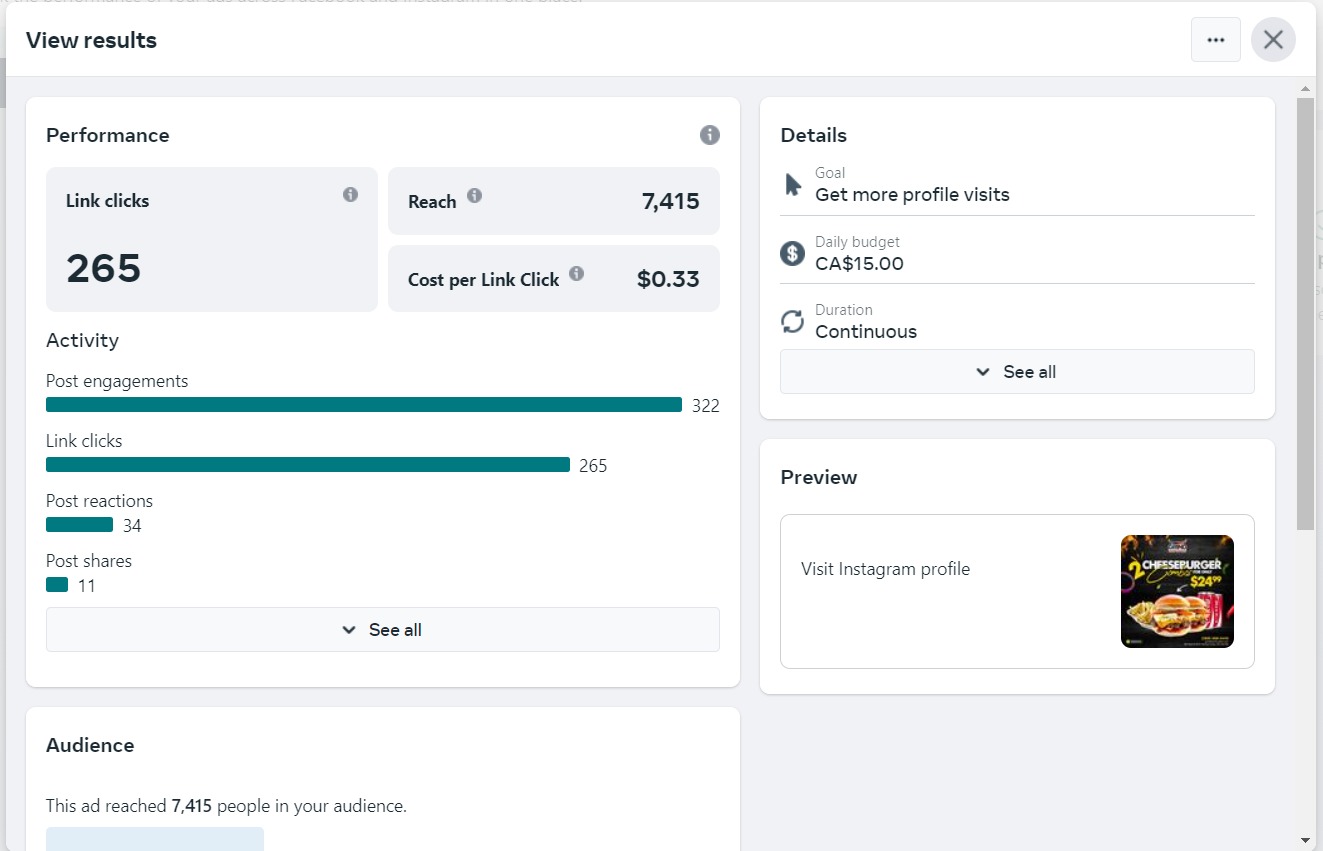This screenshot has height=851, width=1323.
Task: Click the Post engagements progress bar
Action: point(364,405)
